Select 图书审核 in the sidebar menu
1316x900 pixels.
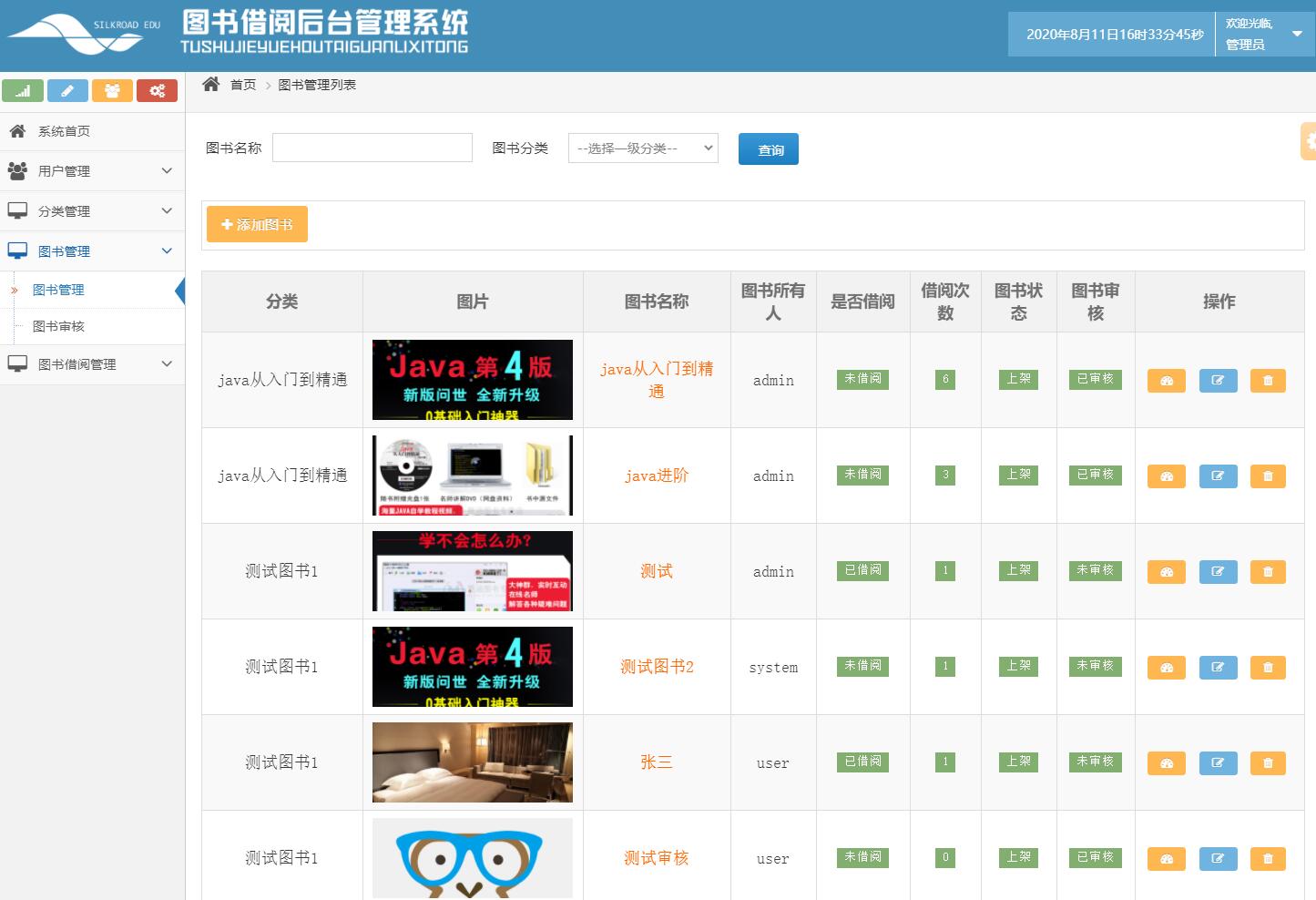pos(56,325)
